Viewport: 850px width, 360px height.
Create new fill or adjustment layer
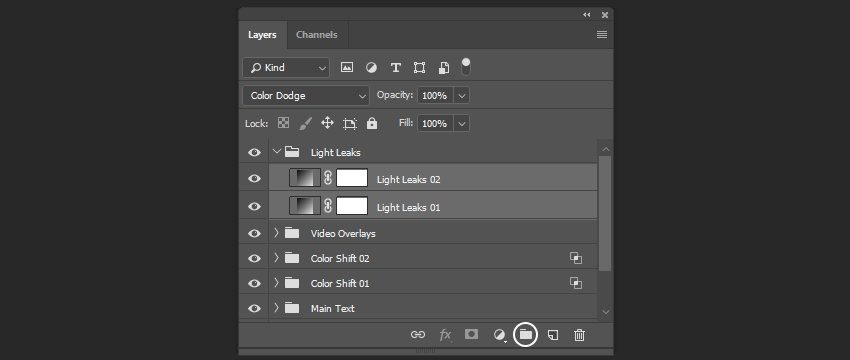tap(500, 335)
